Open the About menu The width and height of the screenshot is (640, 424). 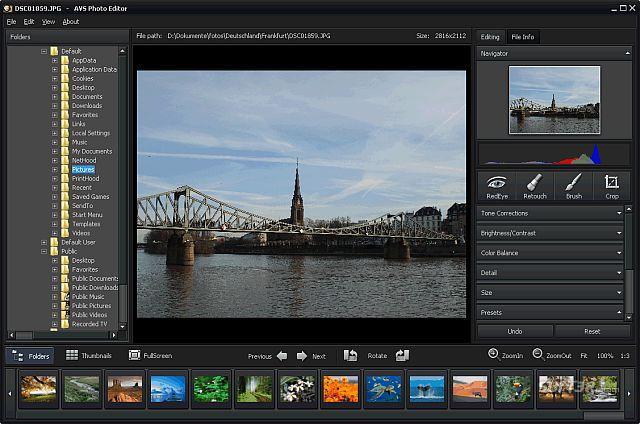tap(71, 22)
